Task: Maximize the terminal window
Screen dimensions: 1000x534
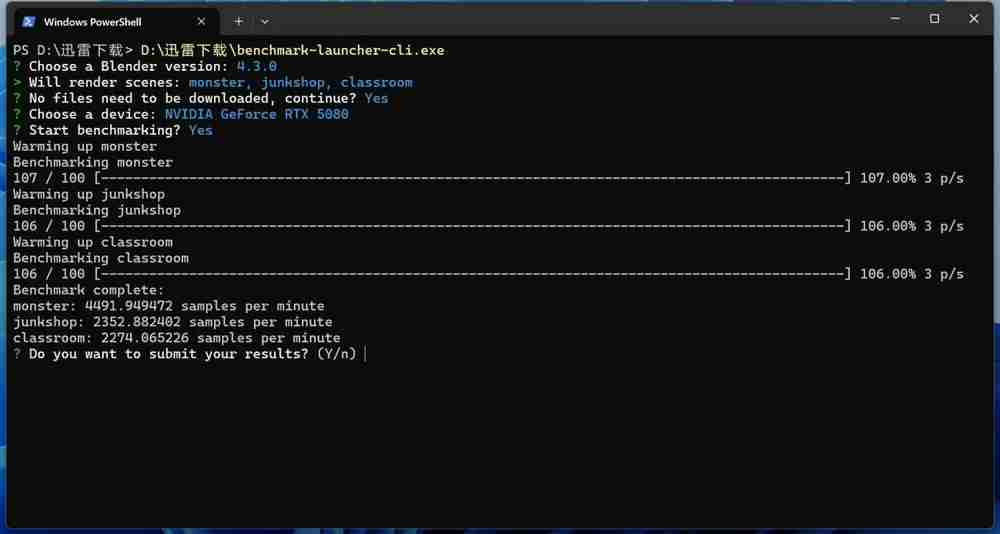Action: pos(934,19)
